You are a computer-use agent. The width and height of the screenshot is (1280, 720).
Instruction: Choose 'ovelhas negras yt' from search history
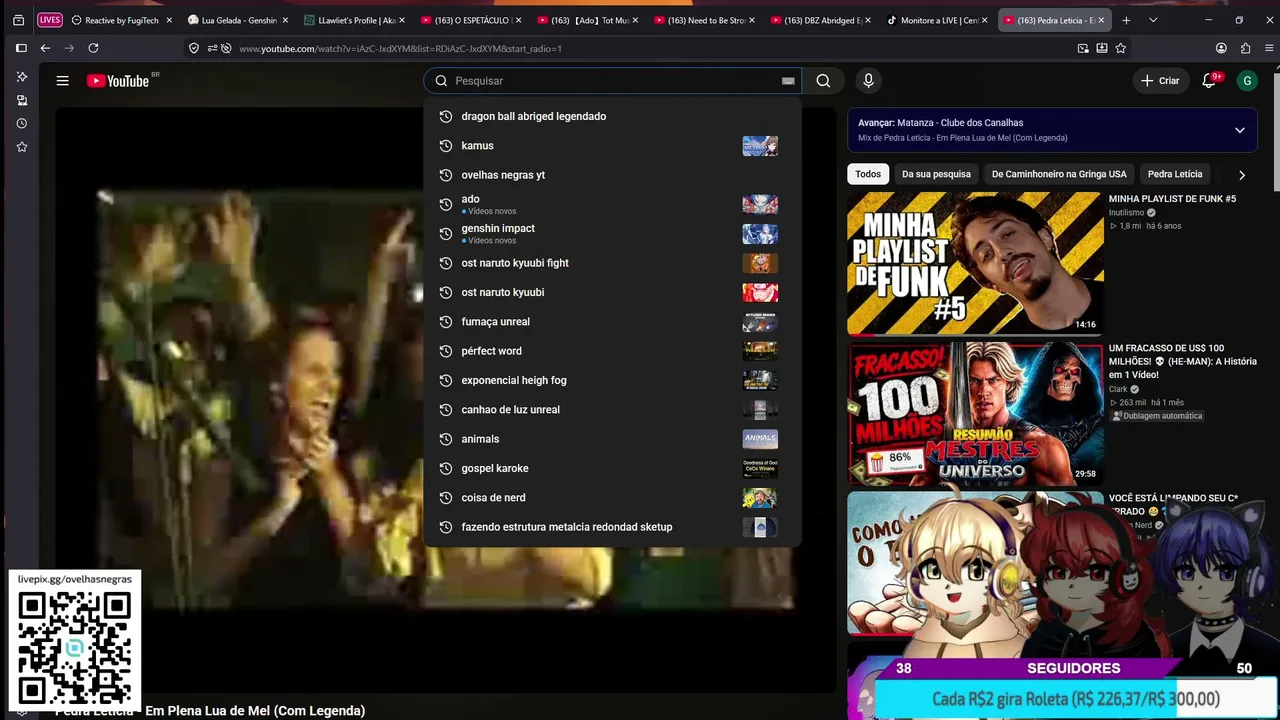(x=612, y=175)
